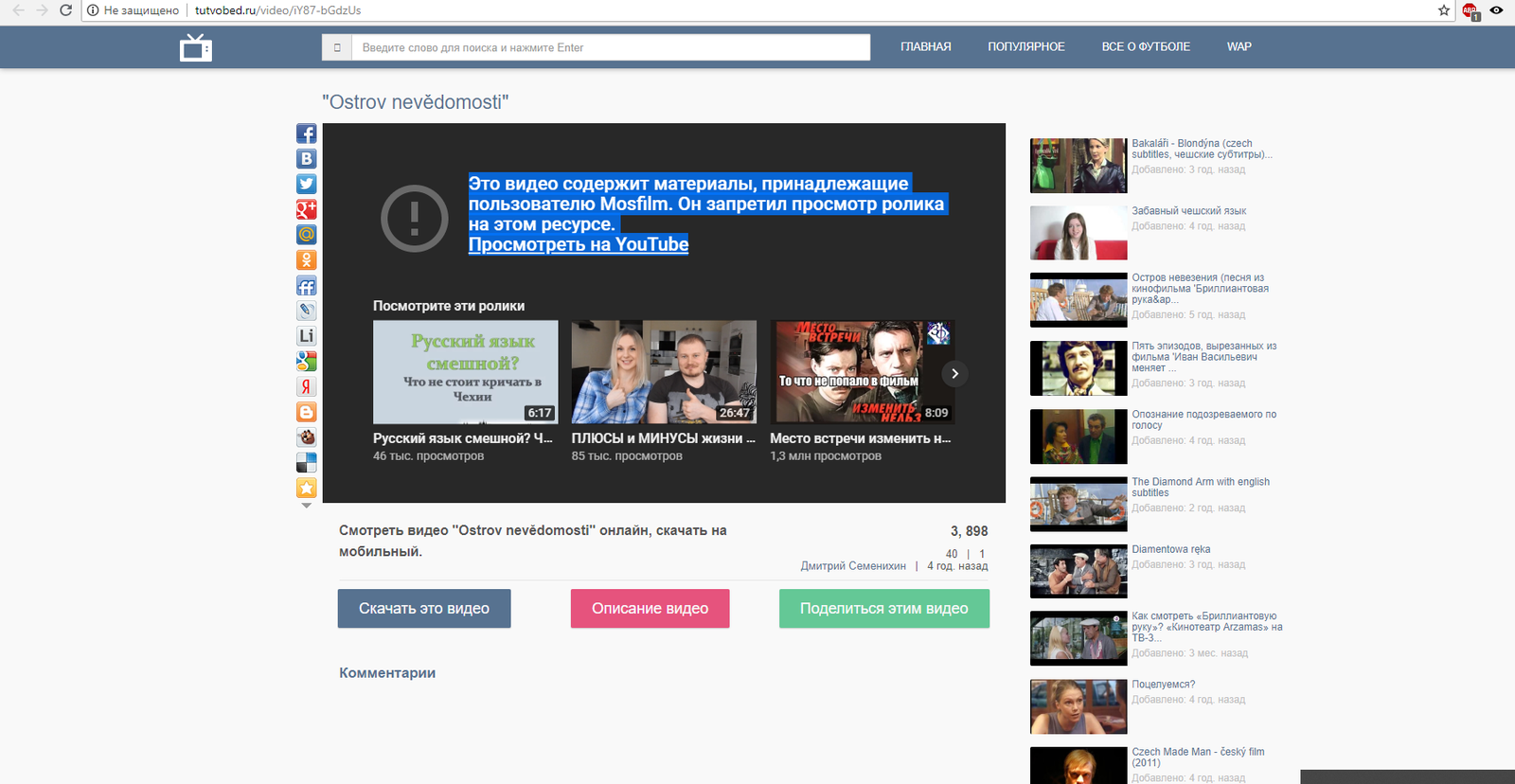Image resolution: width=1515 pixels, height=784 pixels.
Task: Click the Описание видео button
Action: click(x=650, y=609)
